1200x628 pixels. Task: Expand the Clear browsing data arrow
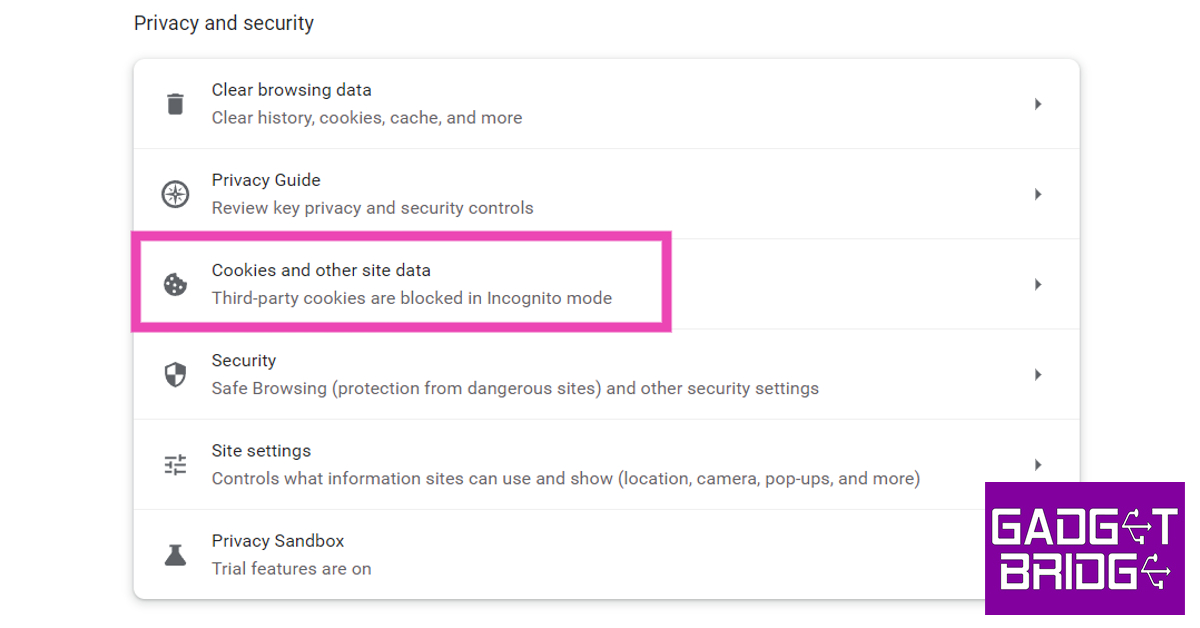[x=1038, y=104]
